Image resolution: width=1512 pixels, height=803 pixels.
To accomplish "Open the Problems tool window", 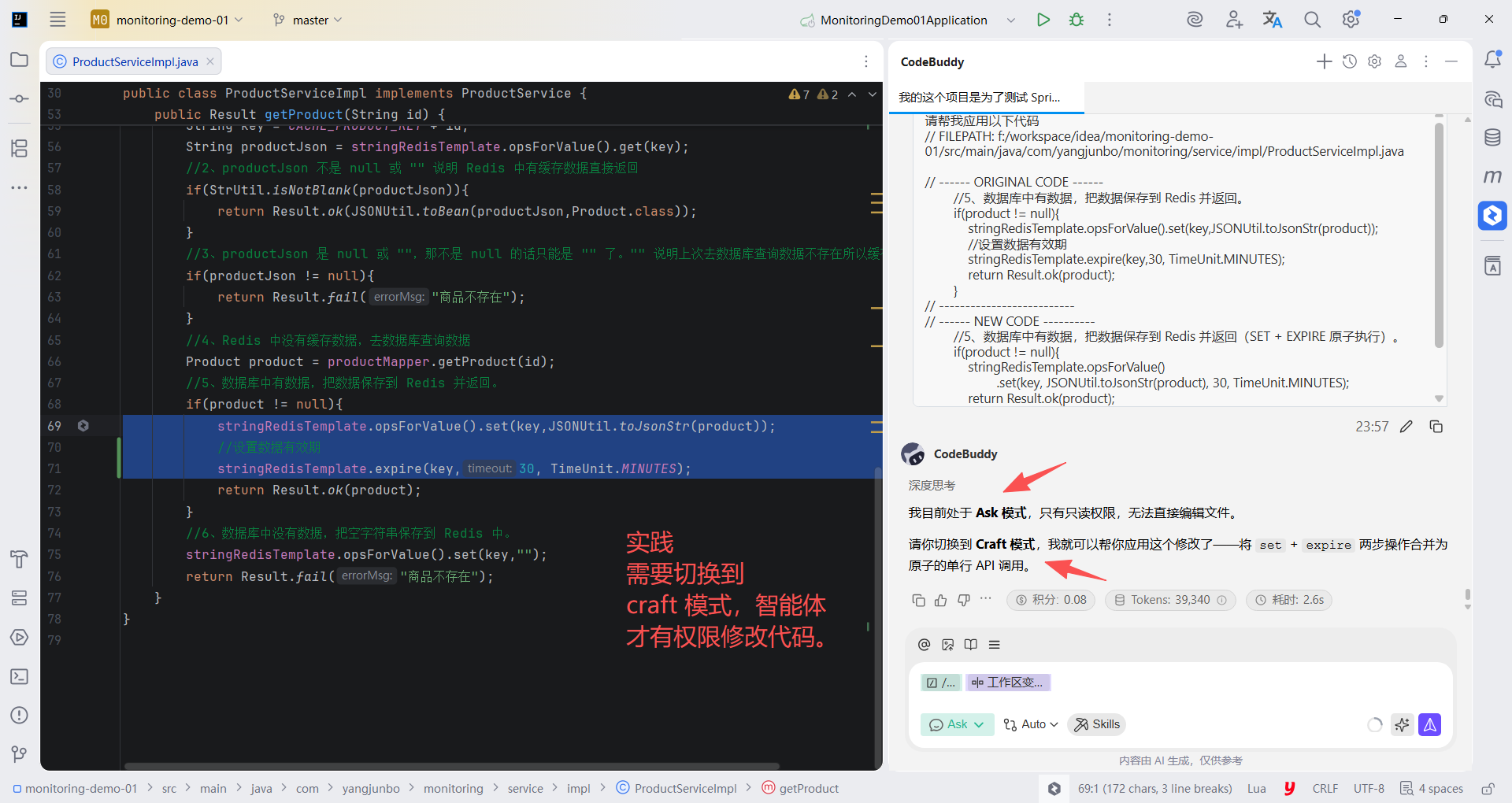I will [19, 716].
